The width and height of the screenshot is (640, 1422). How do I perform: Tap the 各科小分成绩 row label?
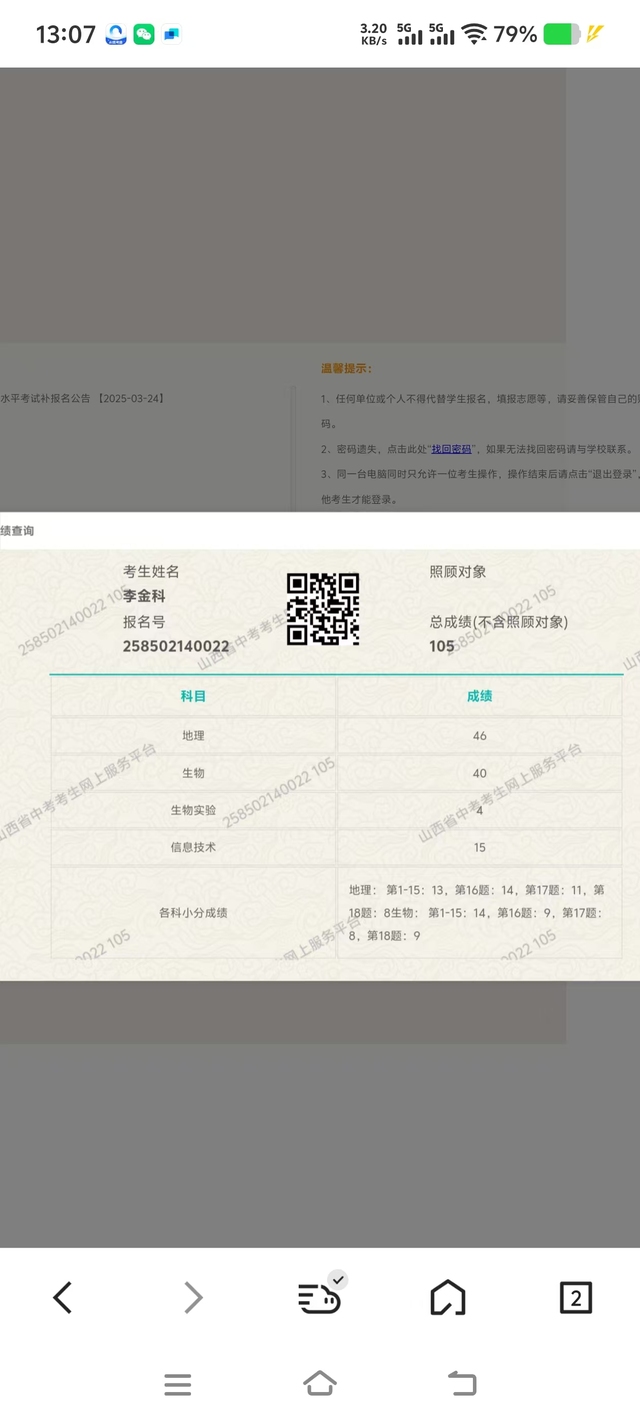pos(193,913)
